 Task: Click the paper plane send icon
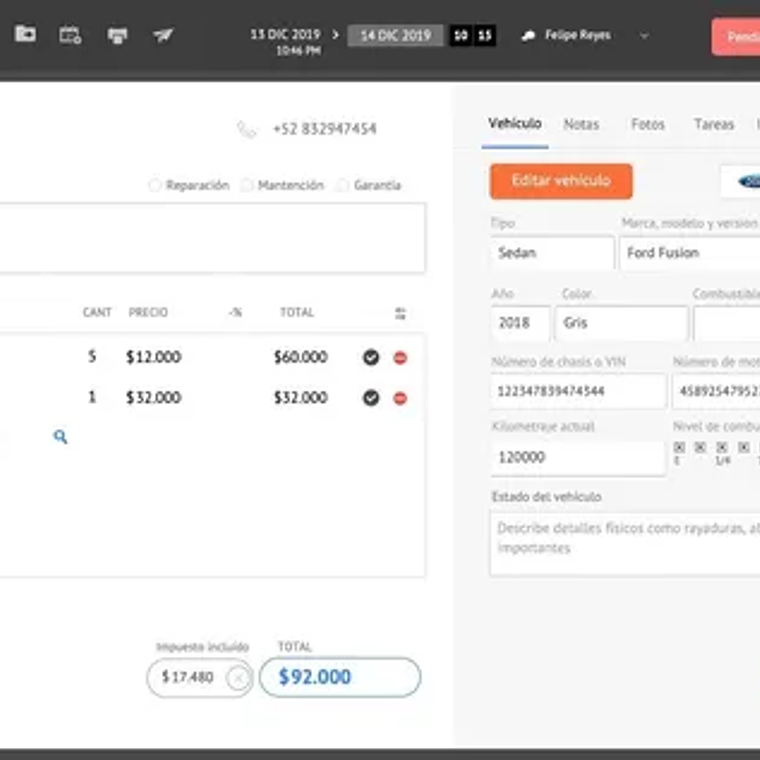(163, 35)
